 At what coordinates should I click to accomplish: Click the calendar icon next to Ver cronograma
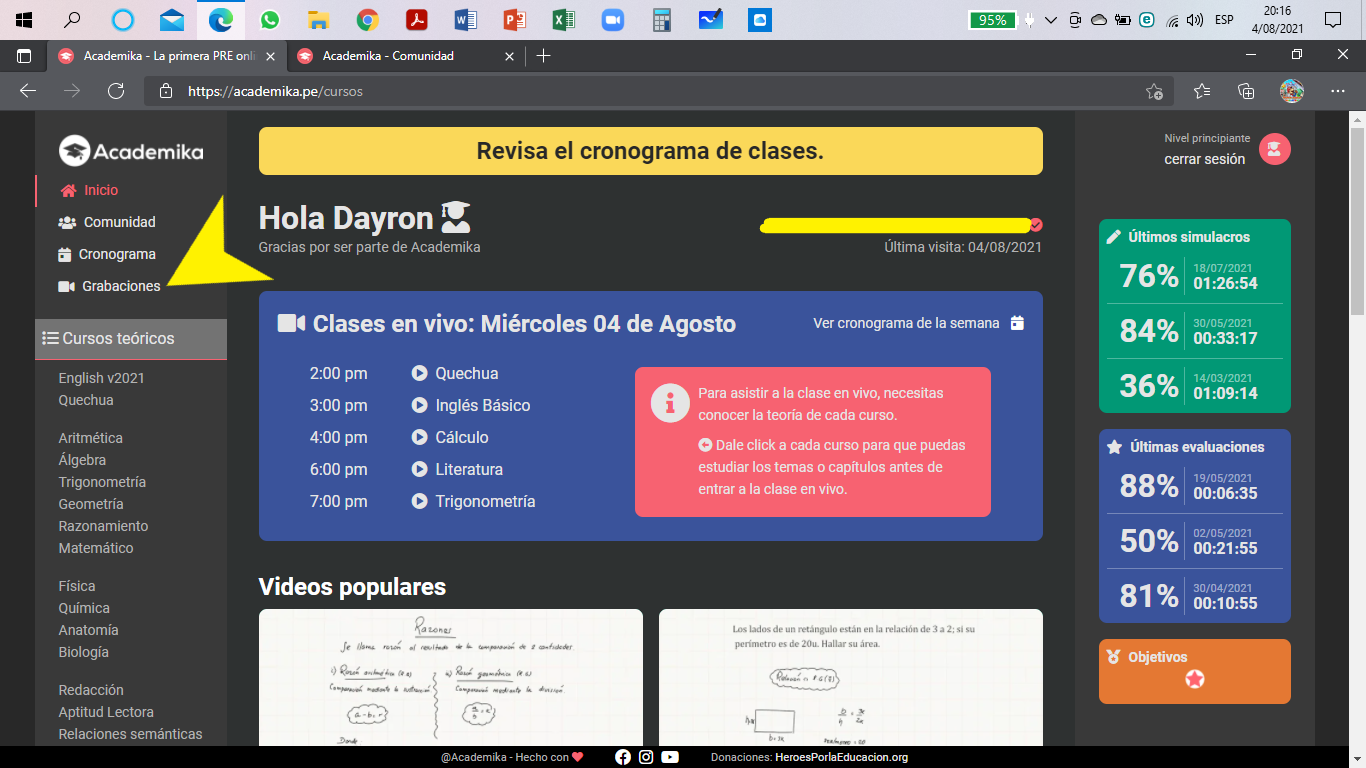[1017, 323]
